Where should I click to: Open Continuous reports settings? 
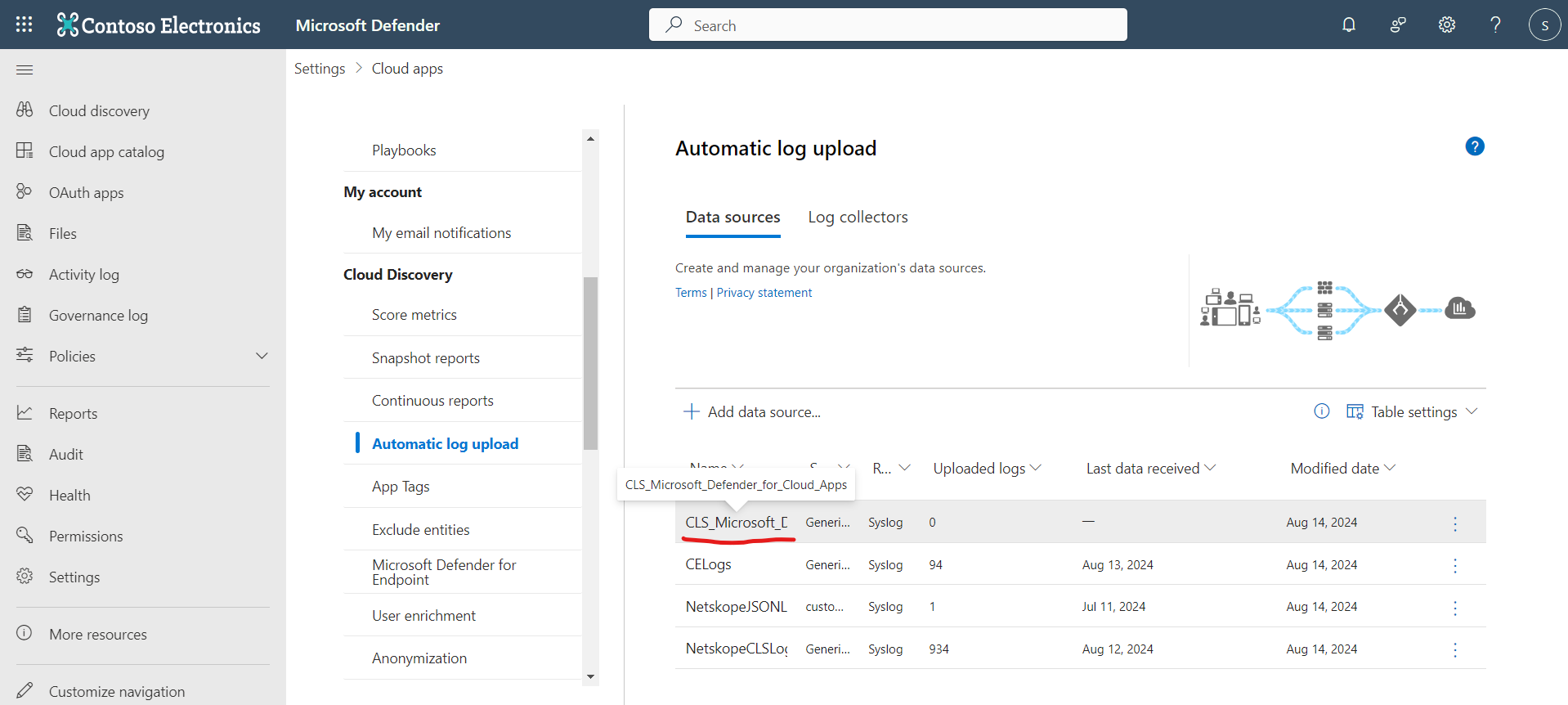432,401
